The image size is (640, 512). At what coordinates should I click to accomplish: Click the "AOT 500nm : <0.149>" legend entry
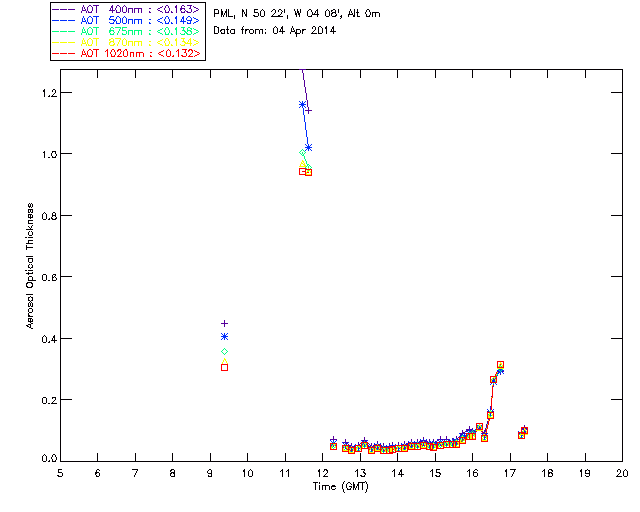pos(126,20)
